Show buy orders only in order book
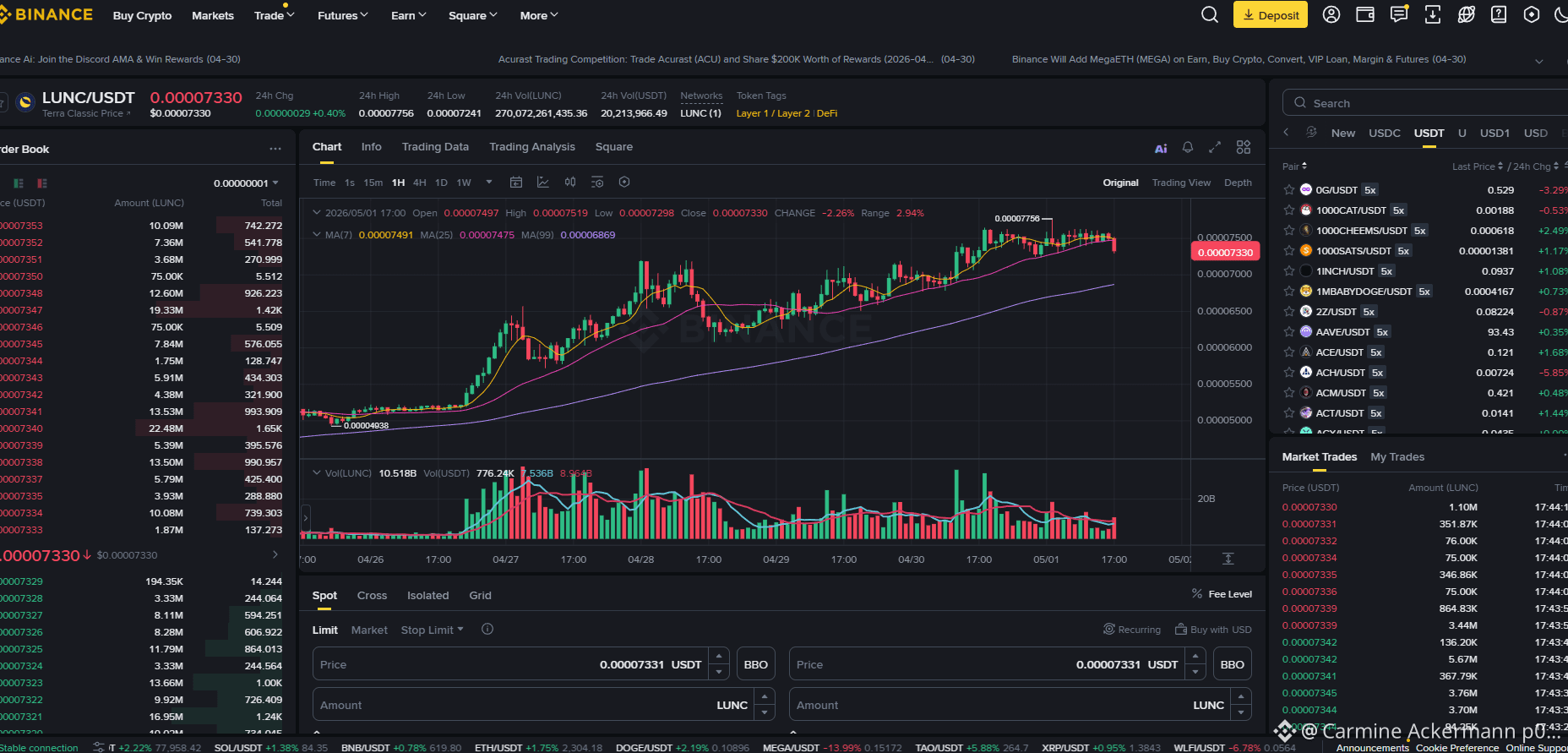The image size is (1568, 753). pyautogui.click(x=19, y=183)
